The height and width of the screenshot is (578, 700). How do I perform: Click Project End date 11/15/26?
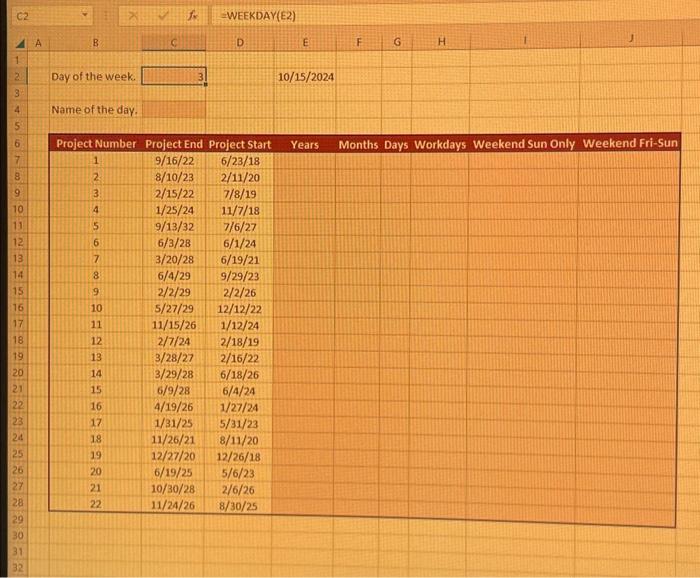tap(174, 325)
